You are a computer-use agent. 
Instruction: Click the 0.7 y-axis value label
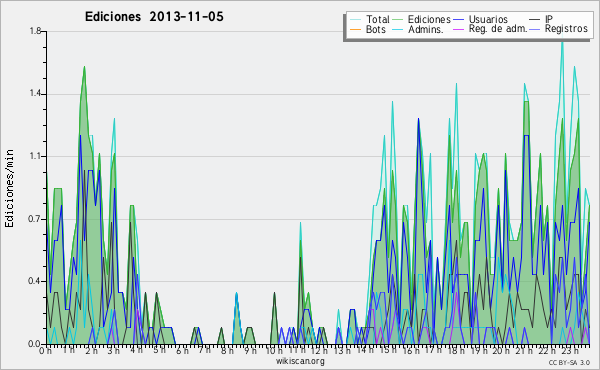35,219
